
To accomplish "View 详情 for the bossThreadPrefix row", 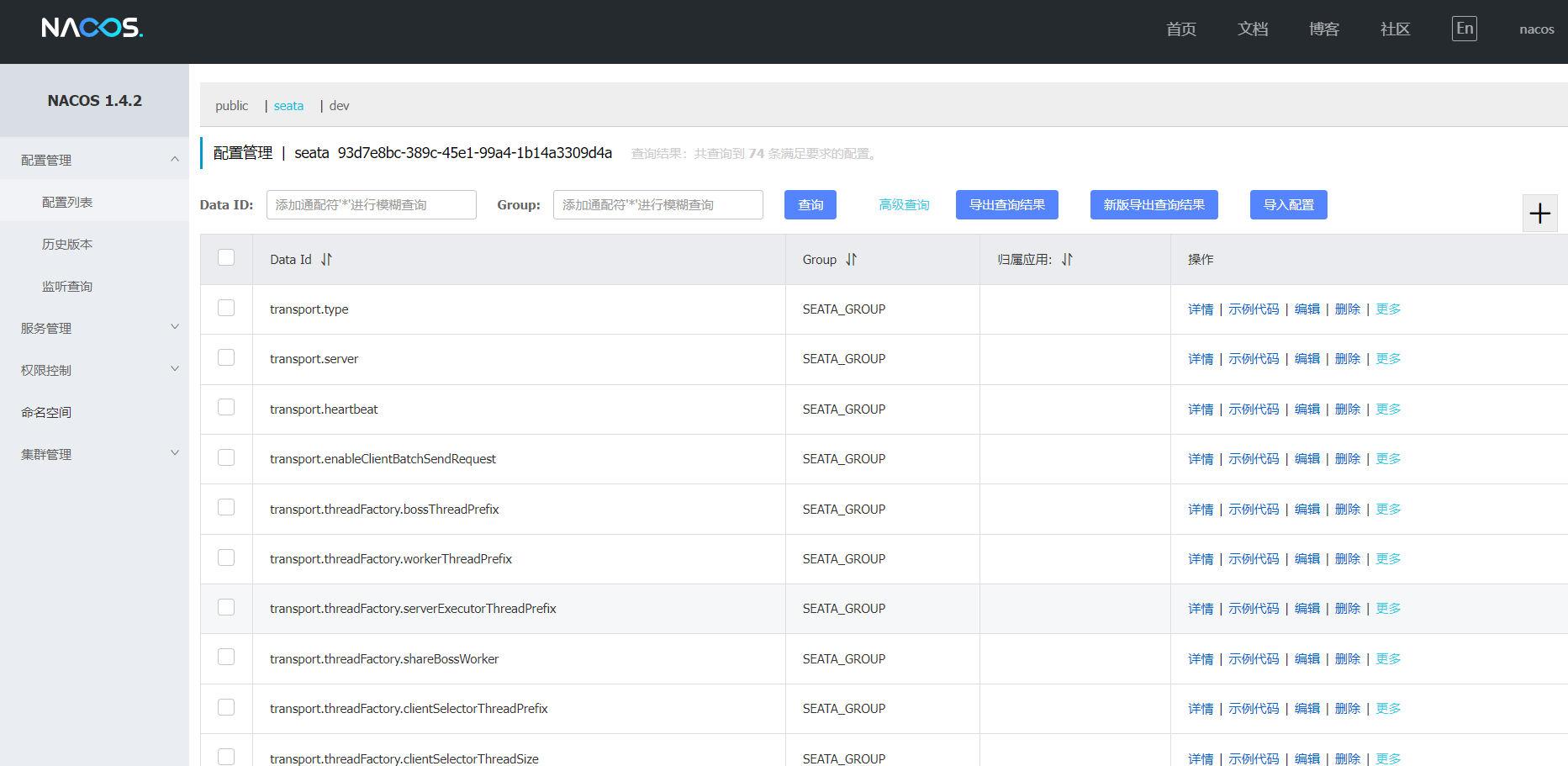I will tap(1201, 510).
